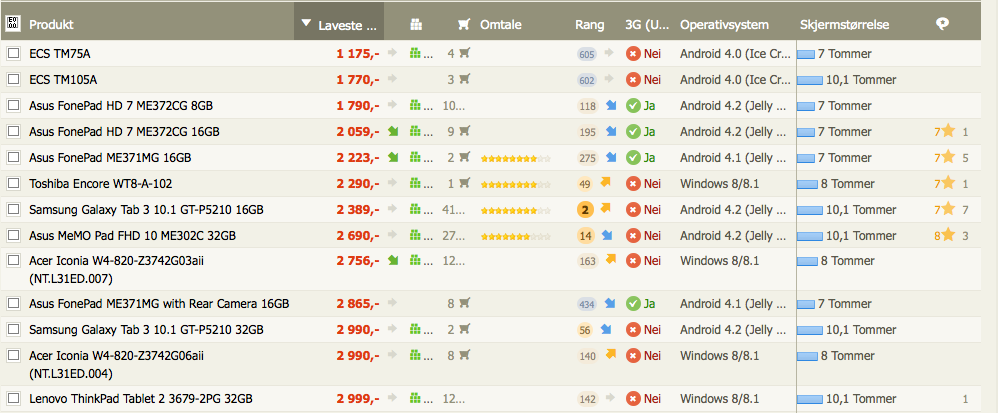998x413 pixels.
Task: Click cart icon in Acer Iconia G06aii row
Action: [465, 354]
